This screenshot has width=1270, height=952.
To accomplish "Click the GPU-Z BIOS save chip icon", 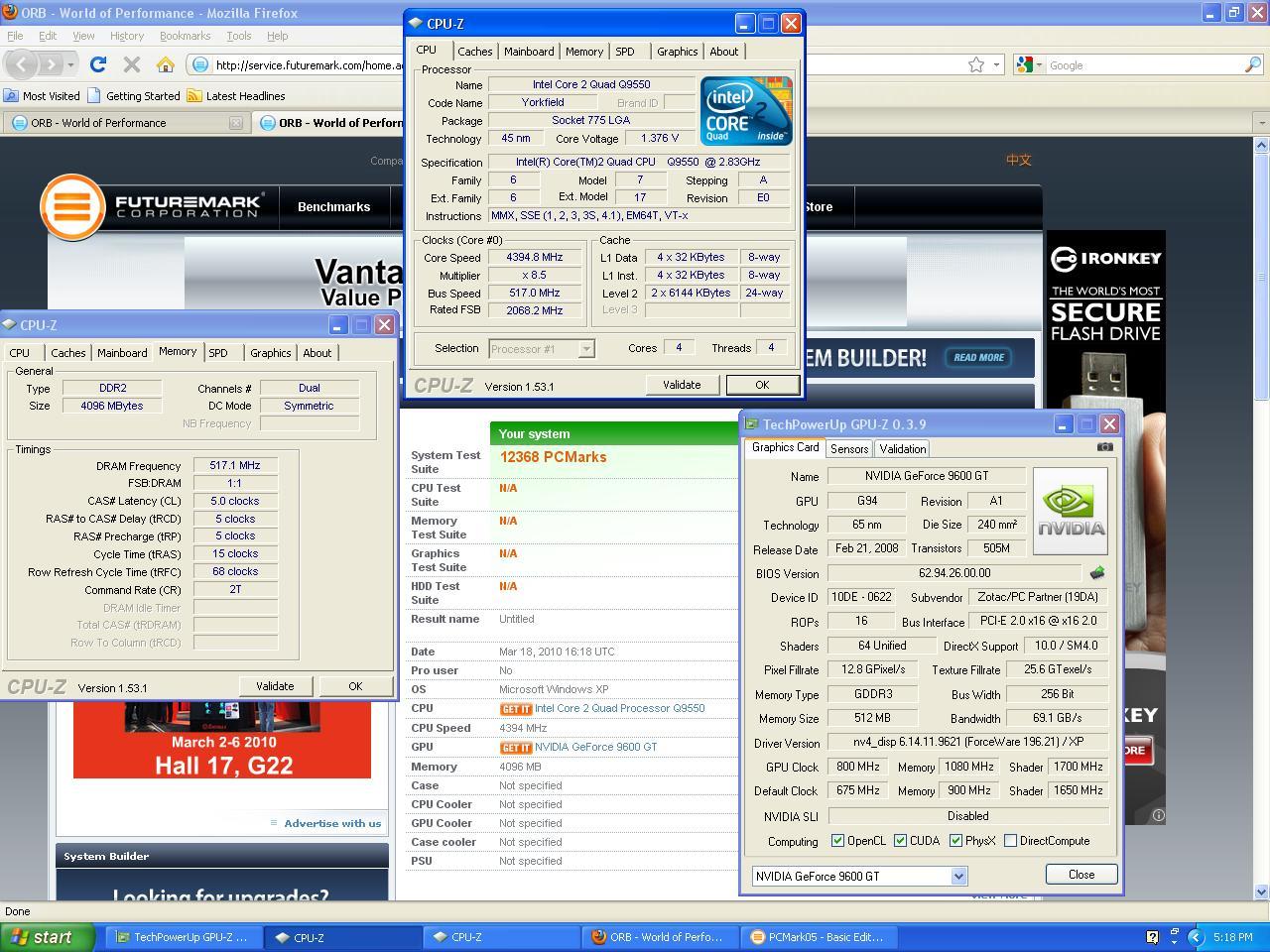I will 1097,573.
